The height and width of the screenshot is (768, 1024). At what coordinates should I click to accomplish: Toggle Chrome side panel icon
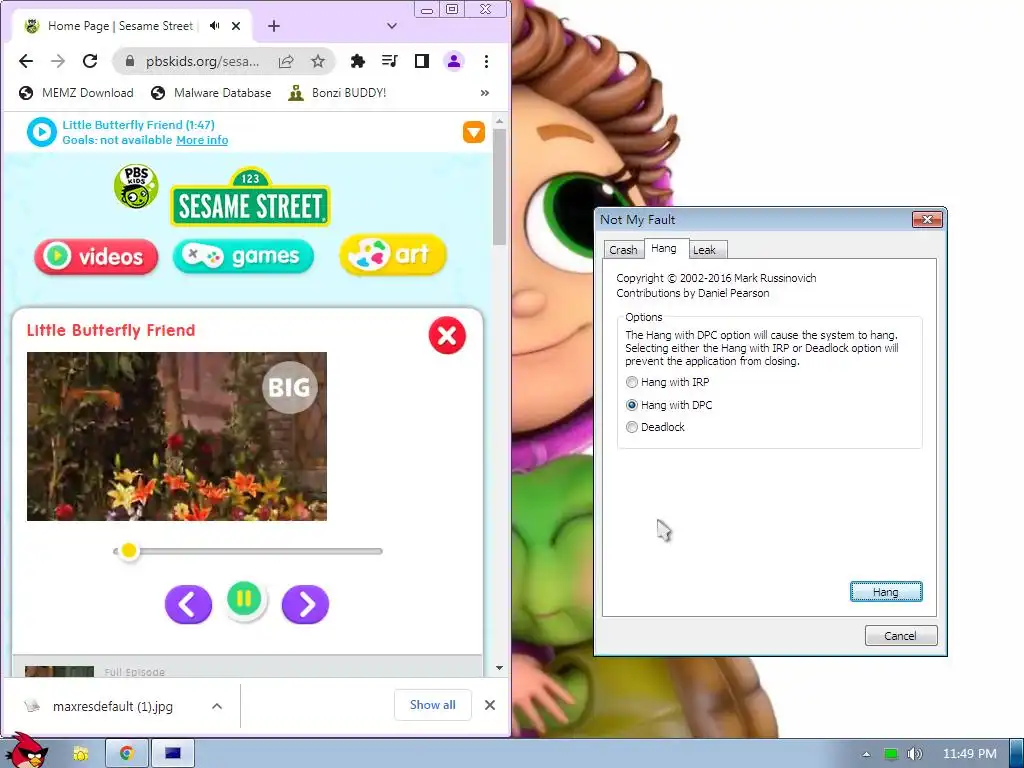point(422,61)
